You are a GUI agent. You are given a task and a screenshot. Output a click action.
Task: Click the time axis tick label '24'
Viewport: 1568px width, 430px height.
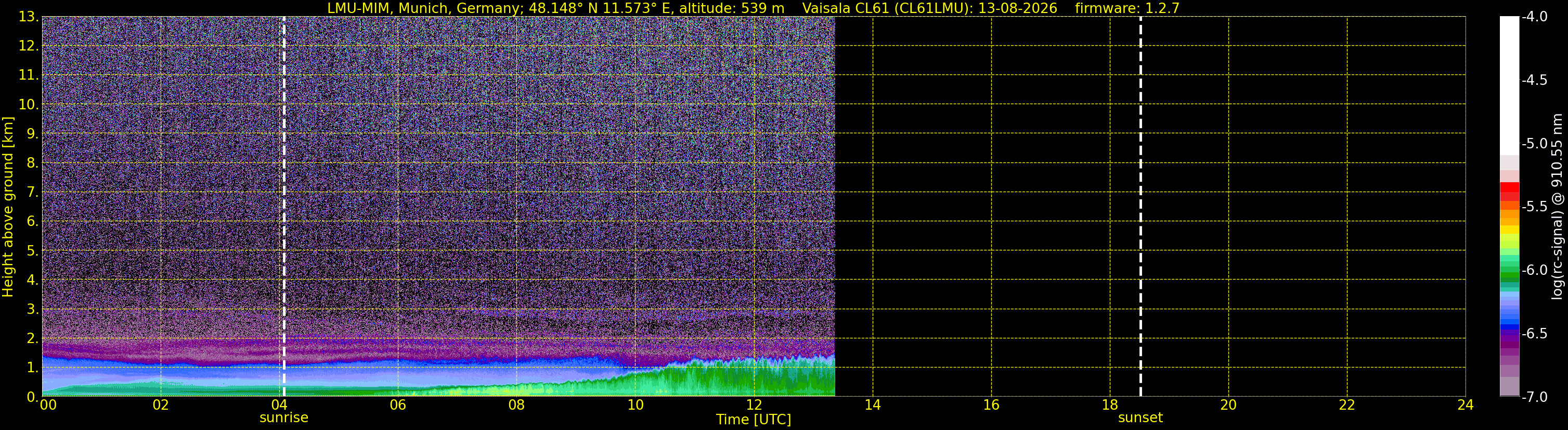tap(1465, 405)
